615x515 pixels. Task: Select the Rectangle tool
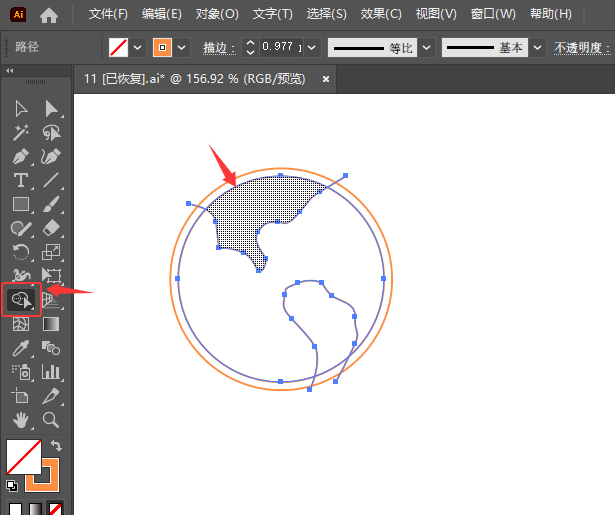coord(21,204)
